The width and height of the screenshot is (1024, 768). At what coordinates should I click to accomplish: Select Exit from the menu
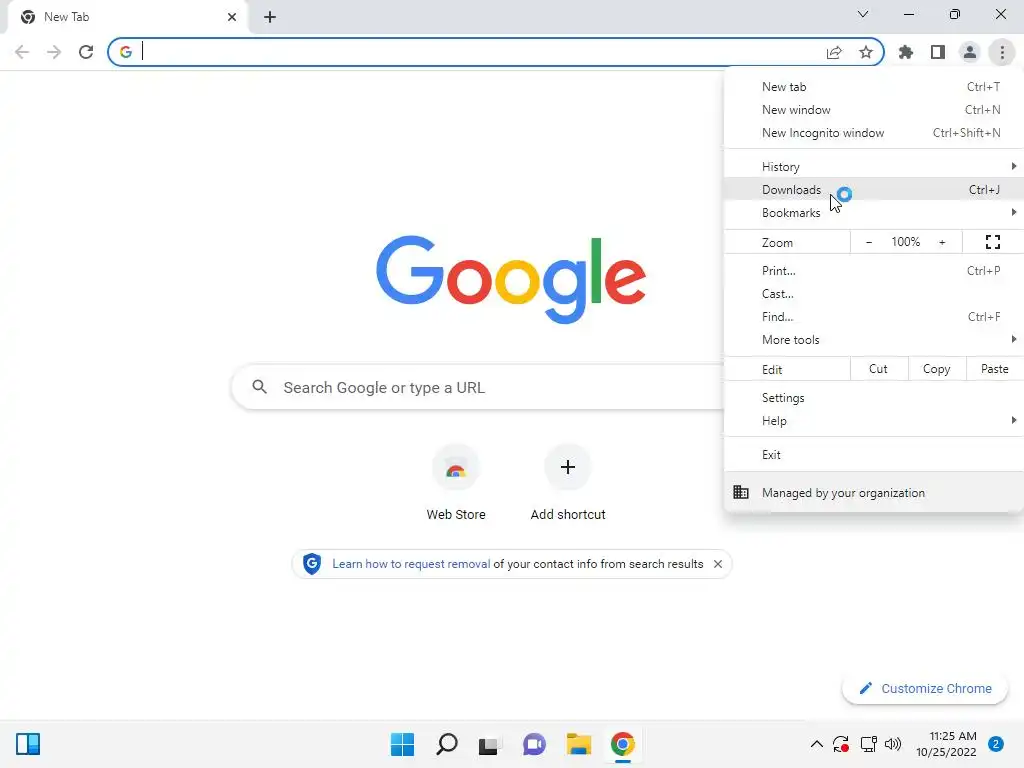point(874,455)
